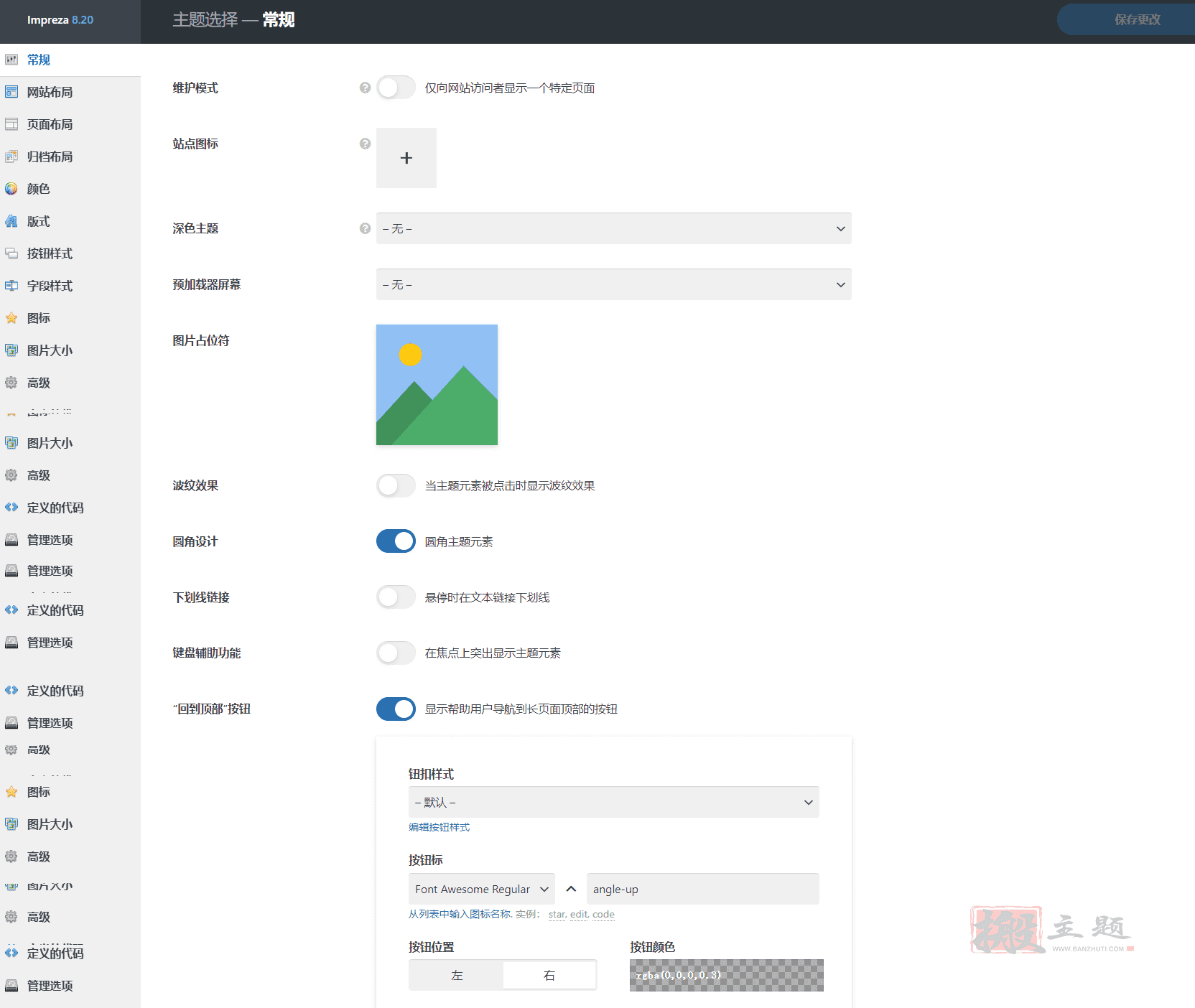Screen dimensions: 1195x1008
Task: Disable the 圆角设计 rounded corners switch
Action: click(x=396, y=541)
